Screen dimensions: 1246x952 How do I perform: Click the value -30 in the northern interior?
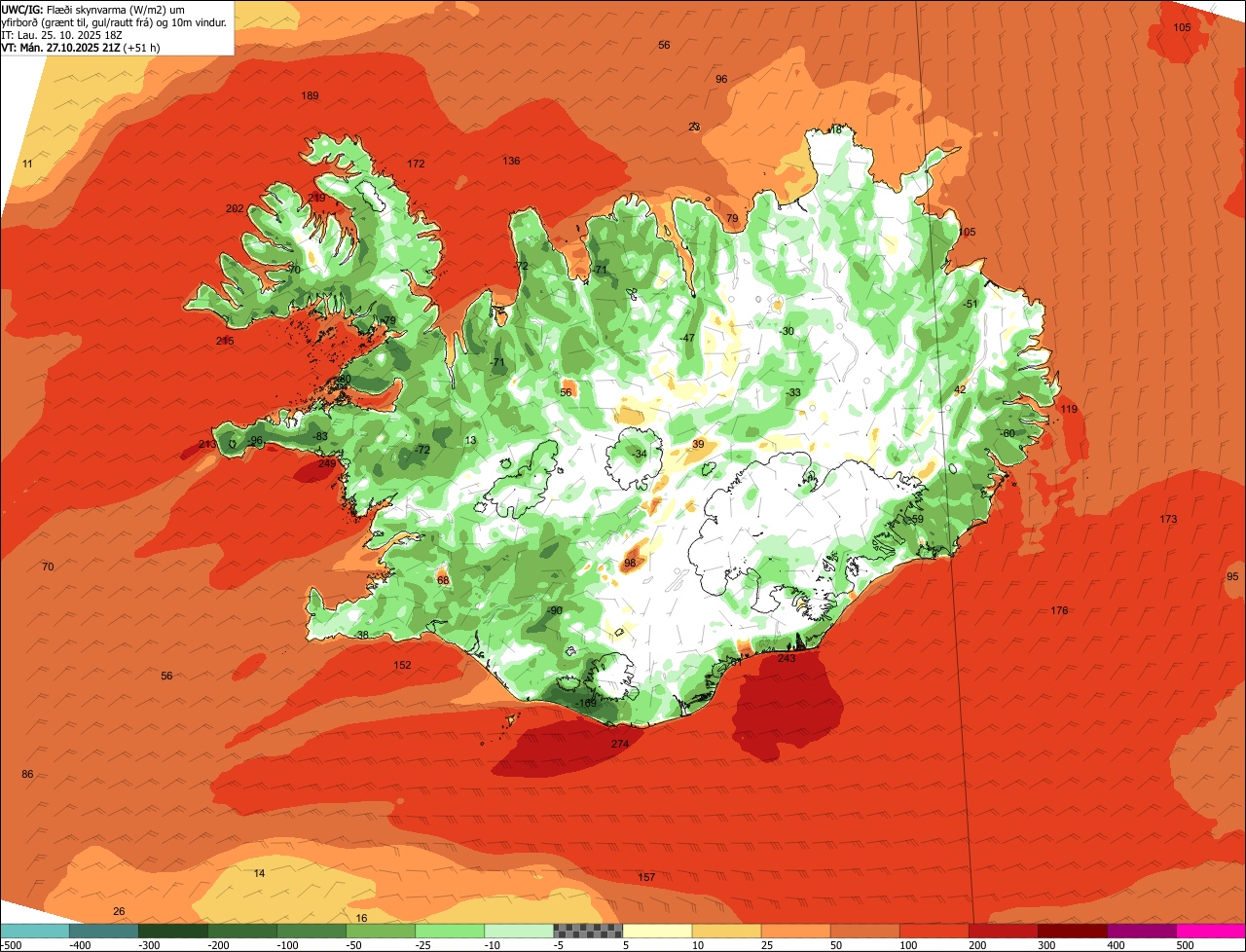(787, 331)
